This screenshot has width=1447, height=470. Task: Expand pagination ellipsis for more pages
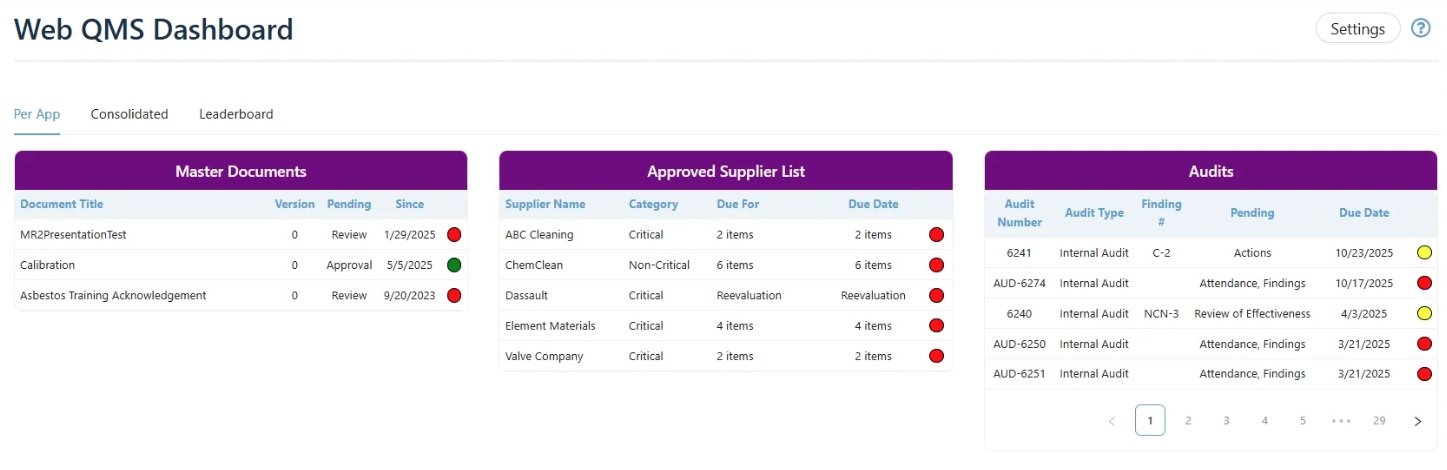coord(1341,421)
